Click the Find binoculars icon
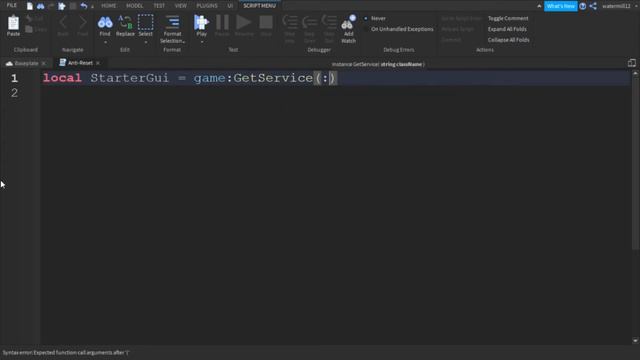The image size is (640, 360). click(x=105, y=22)
